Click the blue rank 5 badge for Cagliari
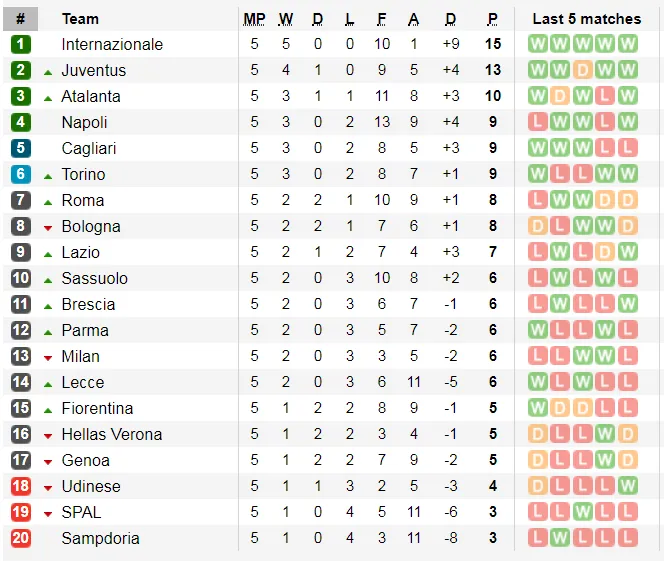This screenshot has height=561, width=664. coord(21,148)
